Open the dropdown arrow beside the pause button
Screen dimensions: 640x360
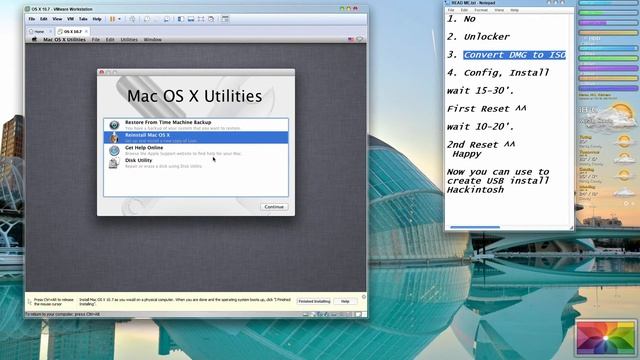coord(119,19)
